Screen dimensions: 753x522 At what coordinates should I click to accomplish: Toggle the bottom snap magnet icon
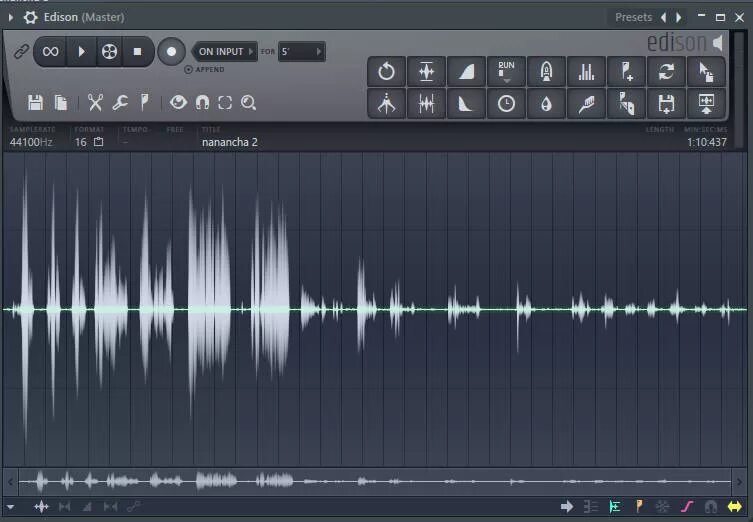(x=711, y=506)
